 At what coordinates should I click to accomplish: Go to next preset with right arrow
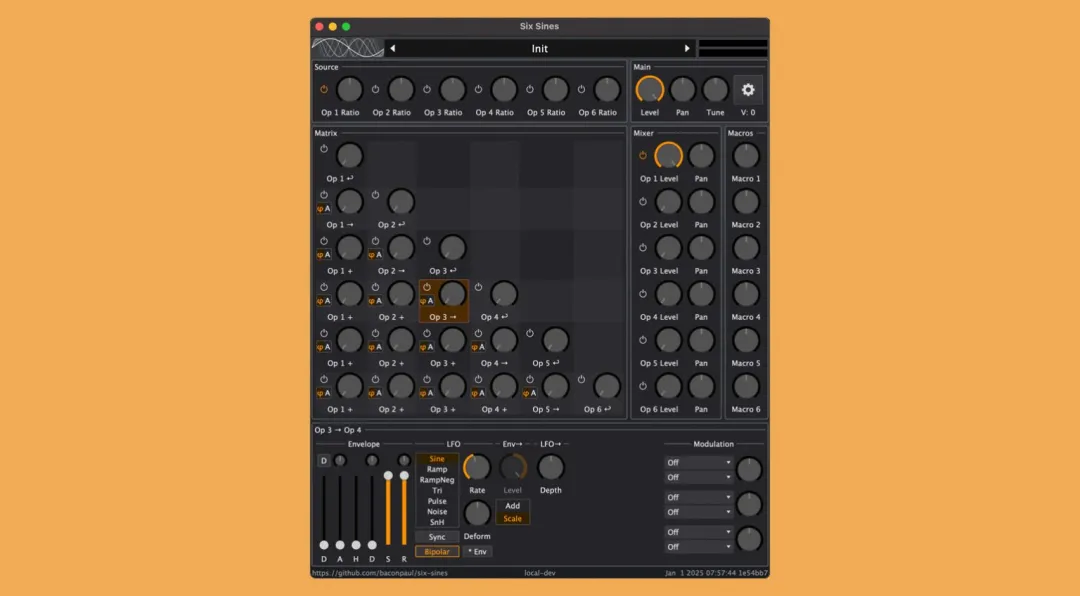687,48
